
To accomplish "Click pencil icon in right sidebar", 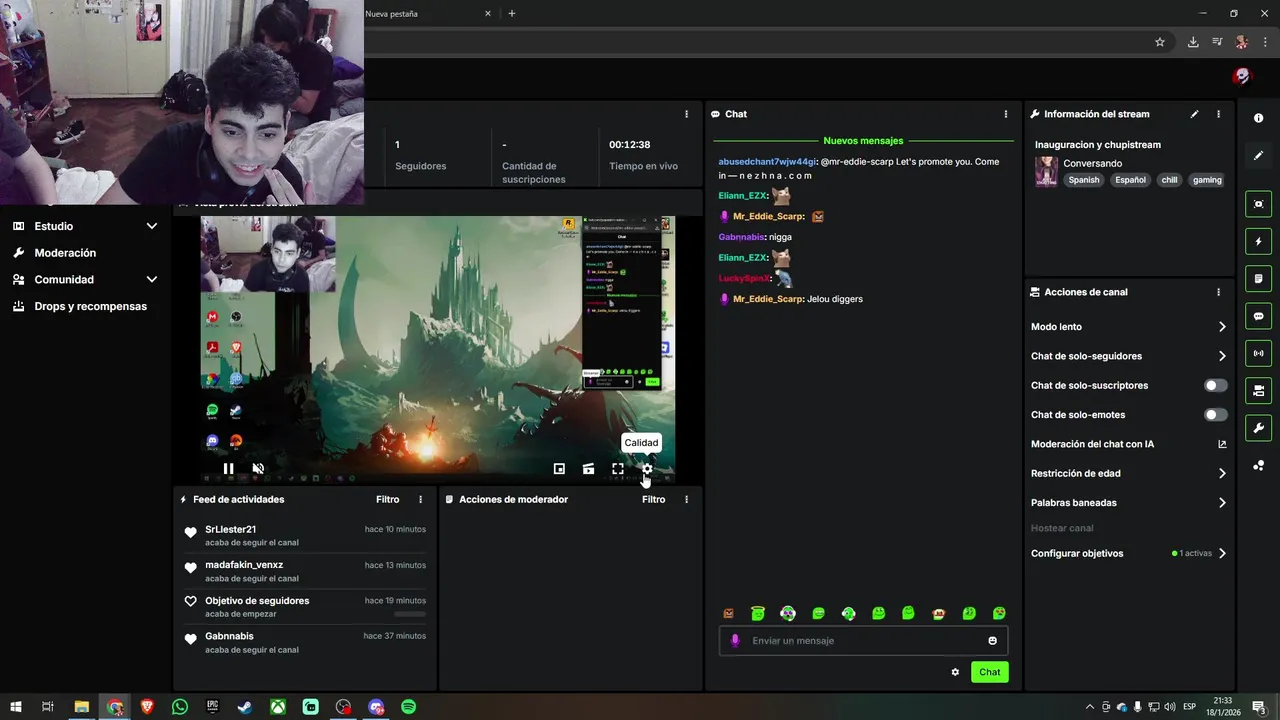I will (x=1258, y=155).
